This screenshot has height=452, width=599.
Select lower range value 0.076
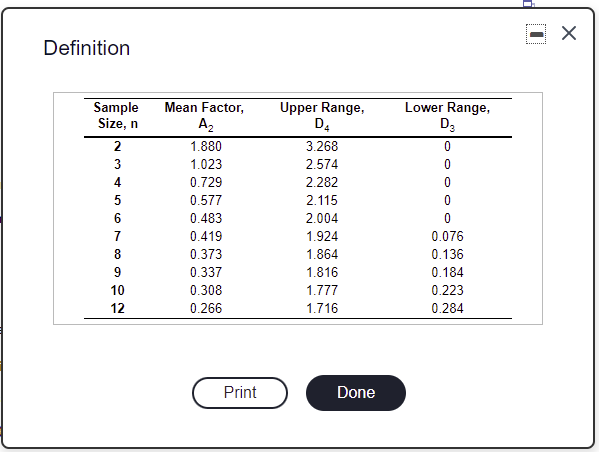pos(447,236)
